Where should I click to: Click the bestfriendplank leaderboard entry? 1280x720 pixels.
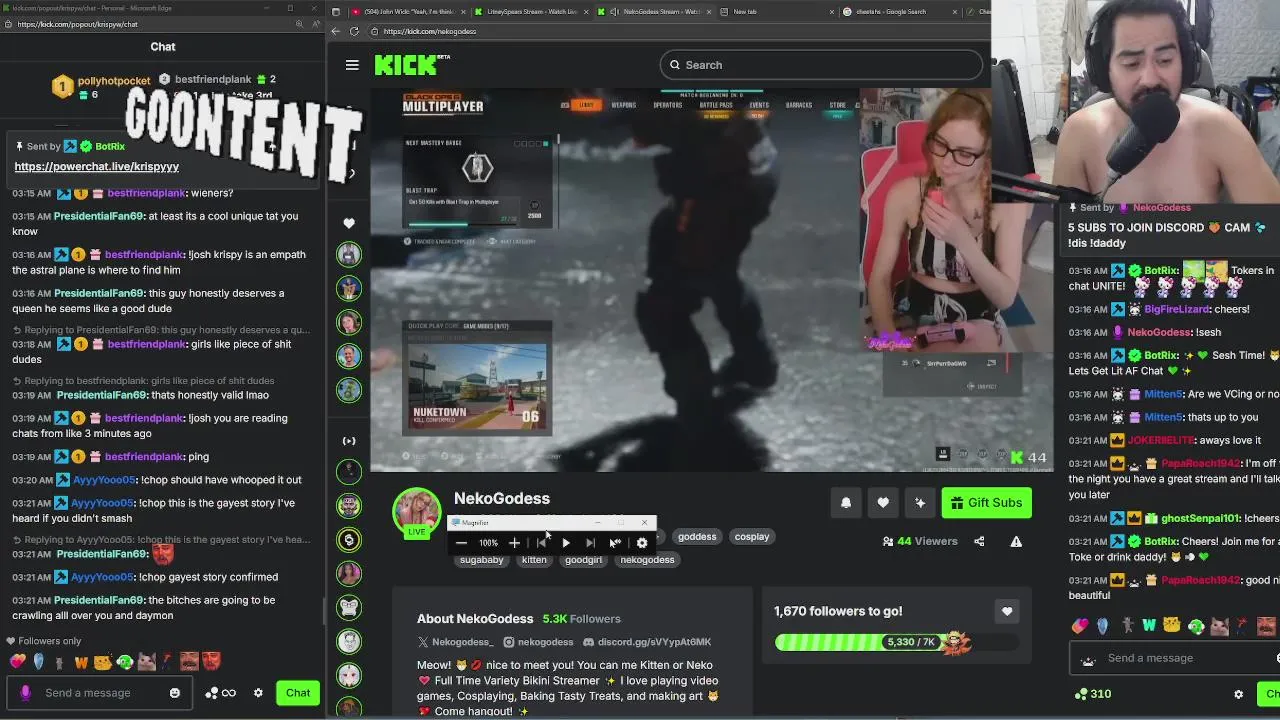click(x=215, y=79)
